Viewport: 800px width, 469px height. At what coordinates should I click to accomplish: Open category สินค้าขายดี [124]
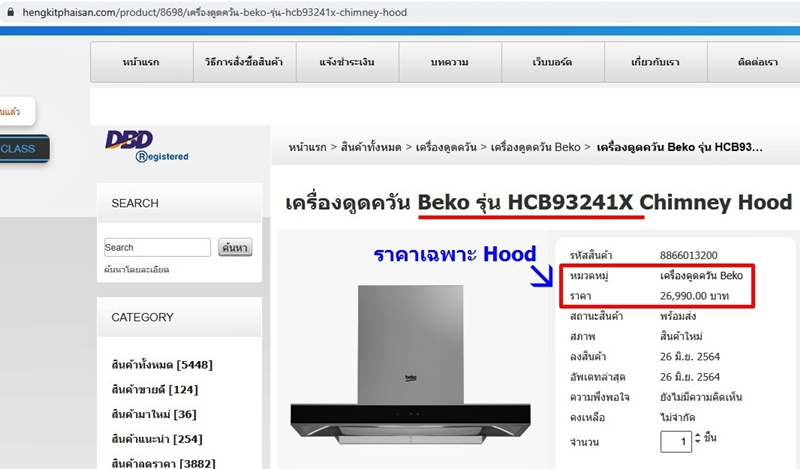pyautogui.click(x=155, y=390)
